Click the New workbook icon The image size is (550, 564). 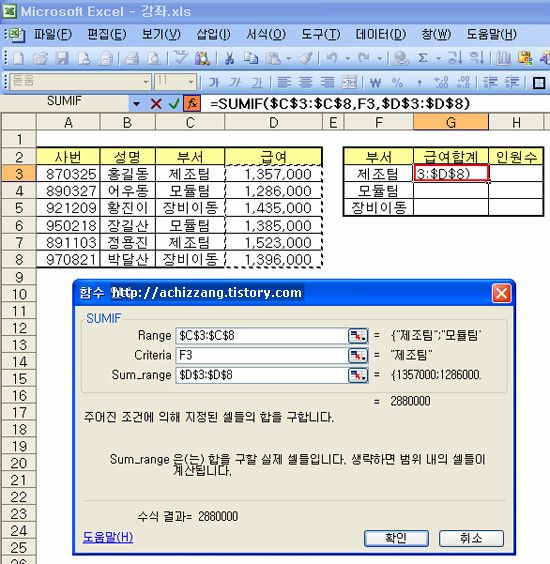(18, 58)
